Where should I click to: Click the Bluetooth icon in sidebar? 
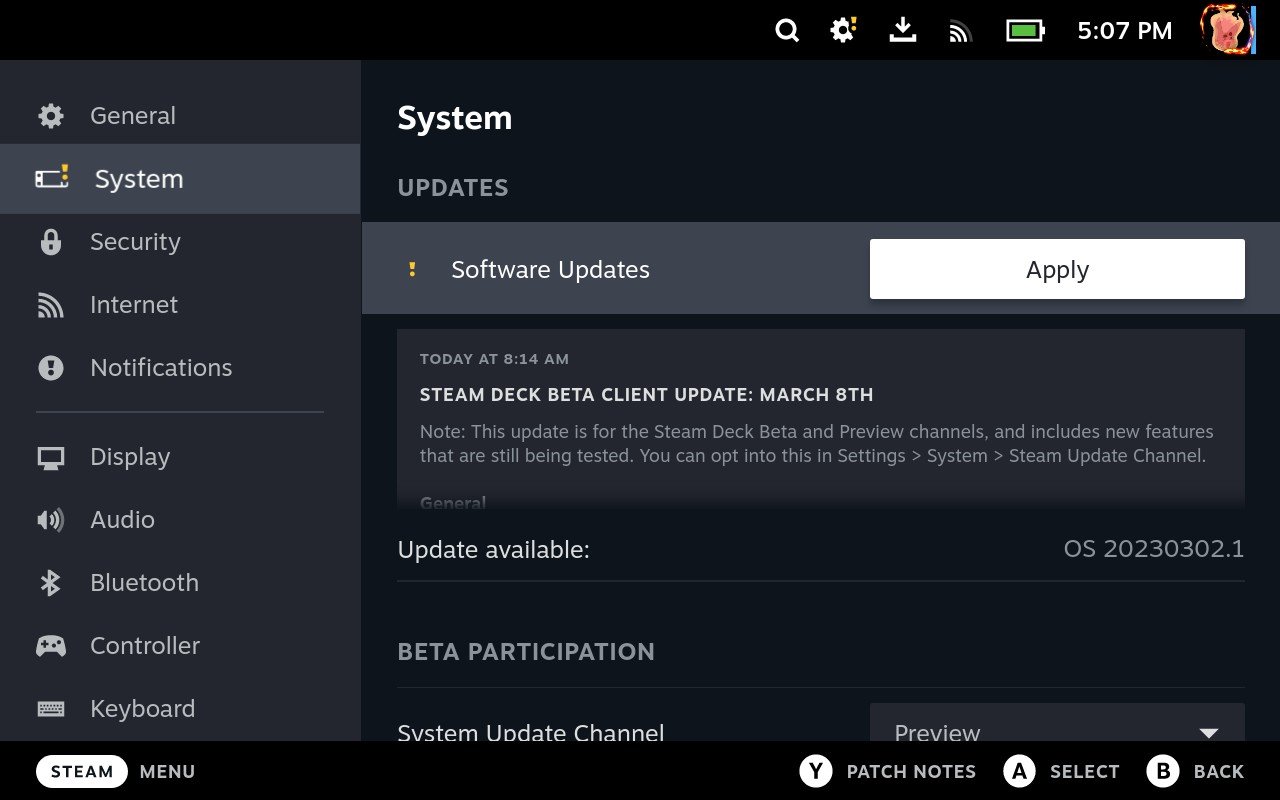tap(50, 583)
